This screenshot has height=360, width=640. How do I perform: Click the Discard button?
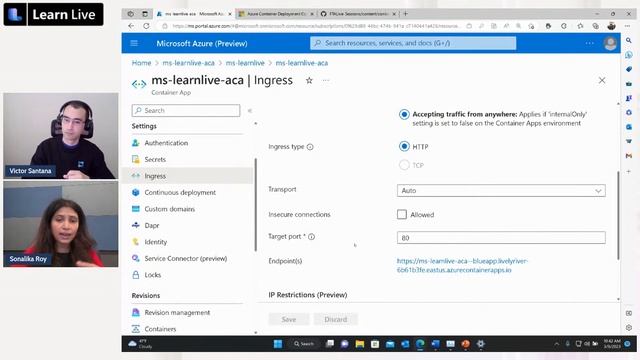click(x=336, y=319)
